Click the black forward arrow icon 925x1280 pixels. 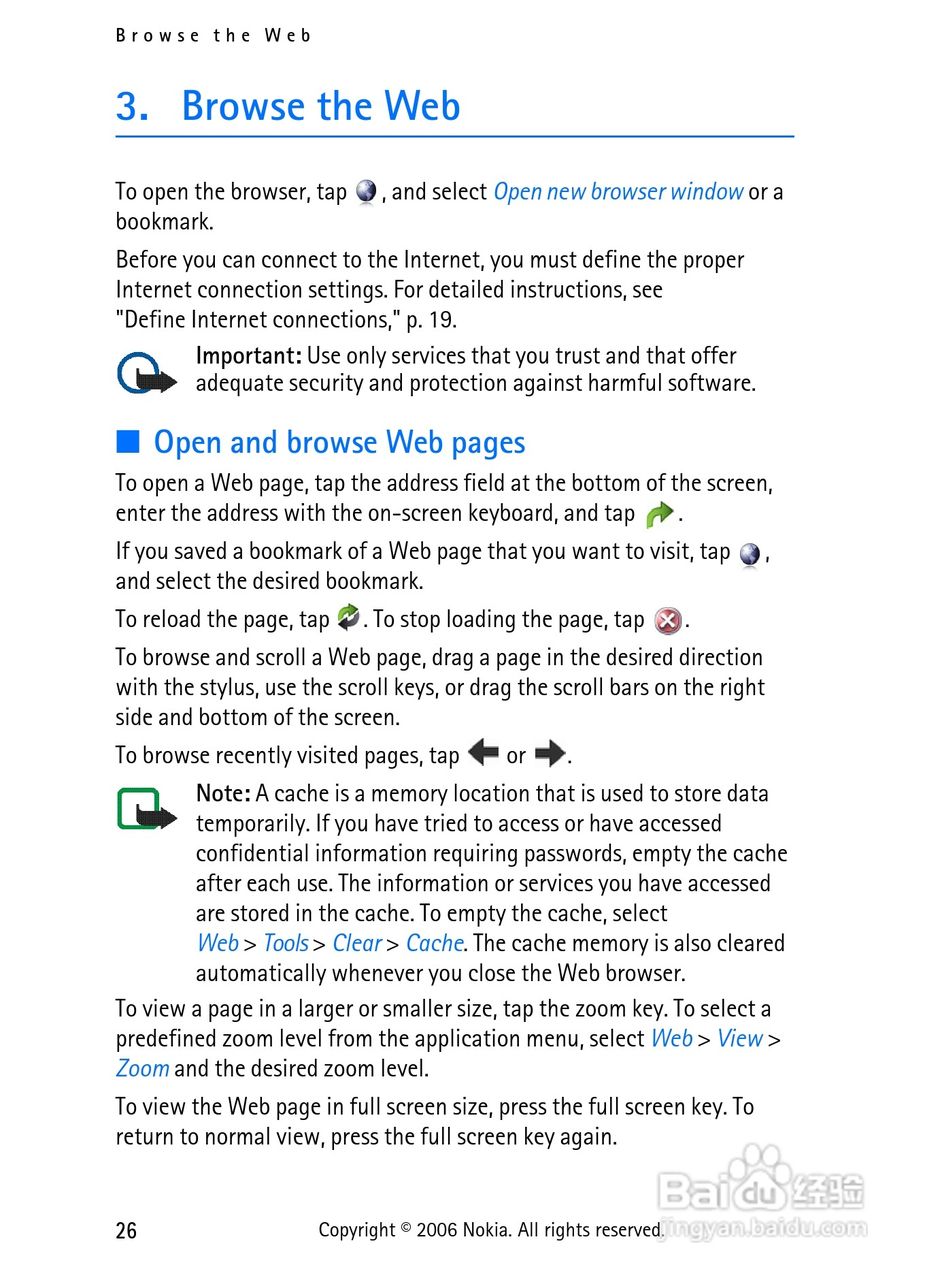point(550,753)
